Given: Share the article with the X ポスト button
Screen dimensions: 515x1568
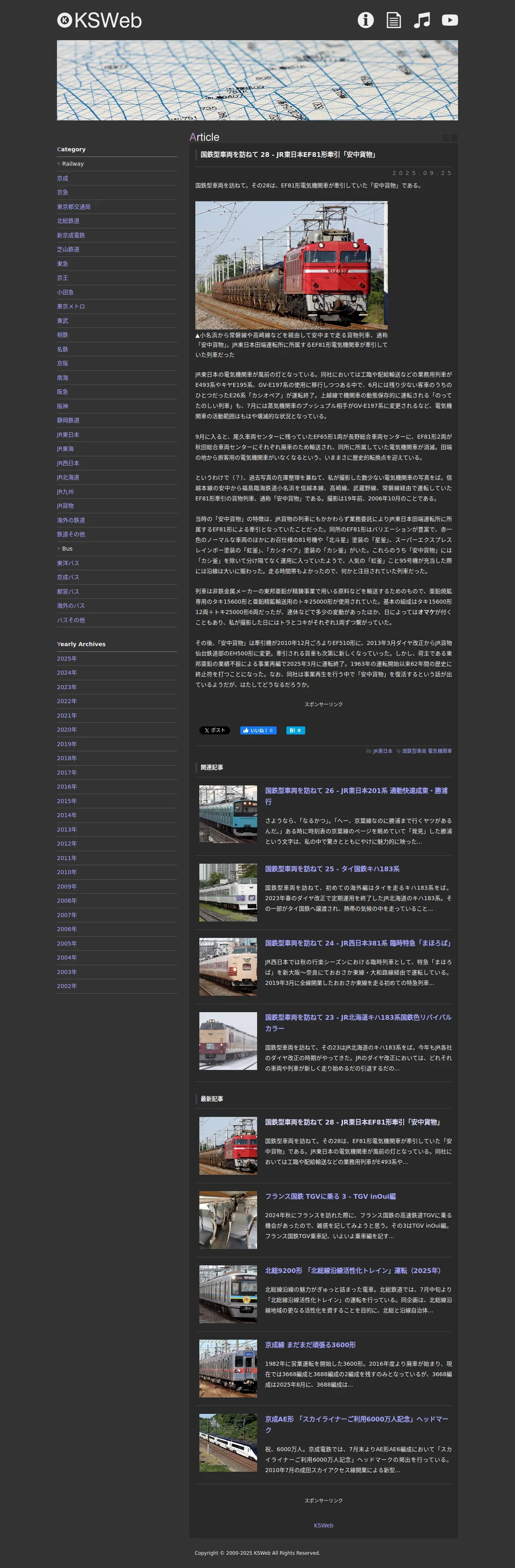Looking at the screenshot, I should pos(215,730).
